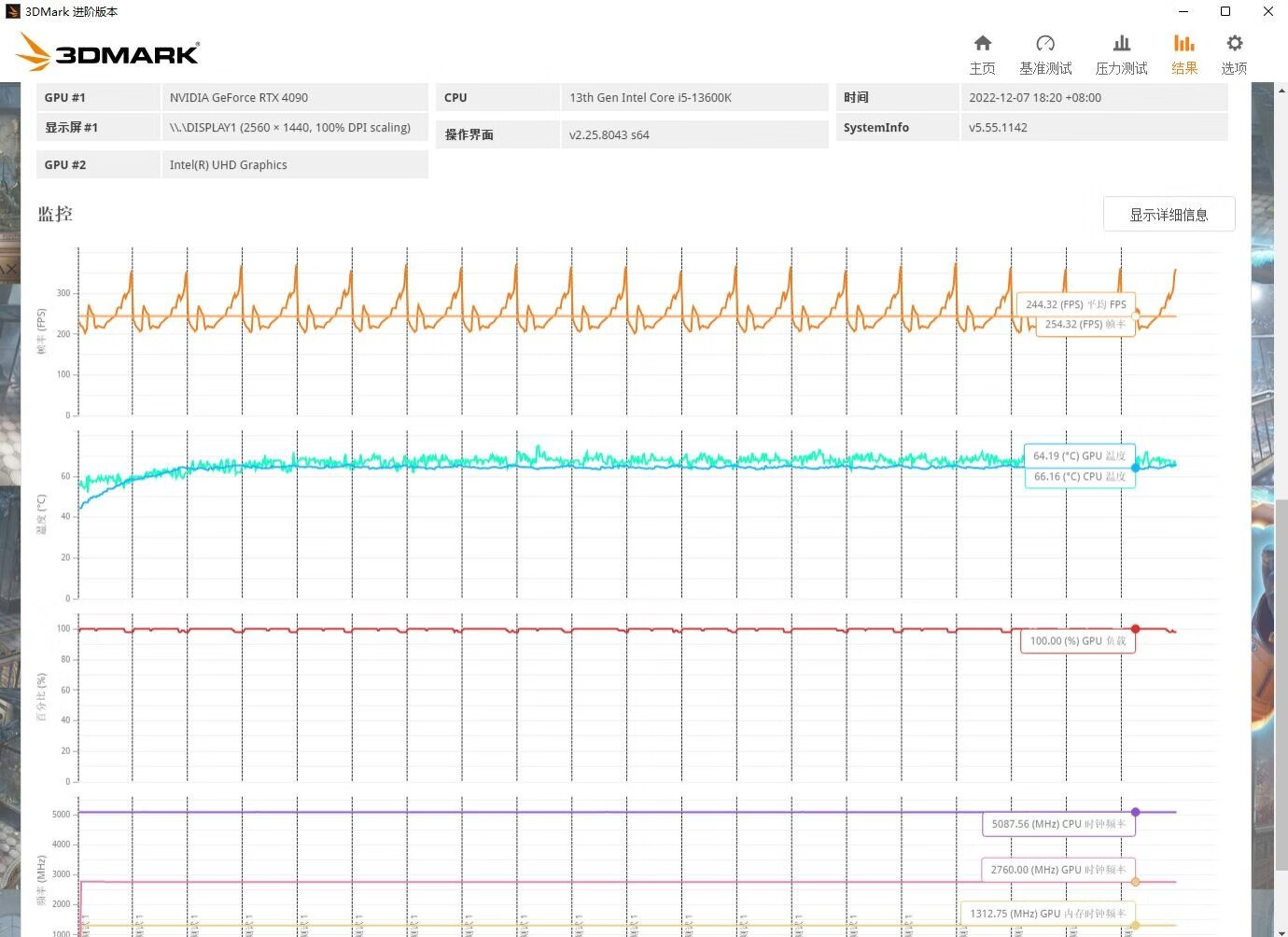Click the Intel(R) UHD Graphics GPU #2 value
Viewport: 1288px width, 937px height.
coord(294,165)
